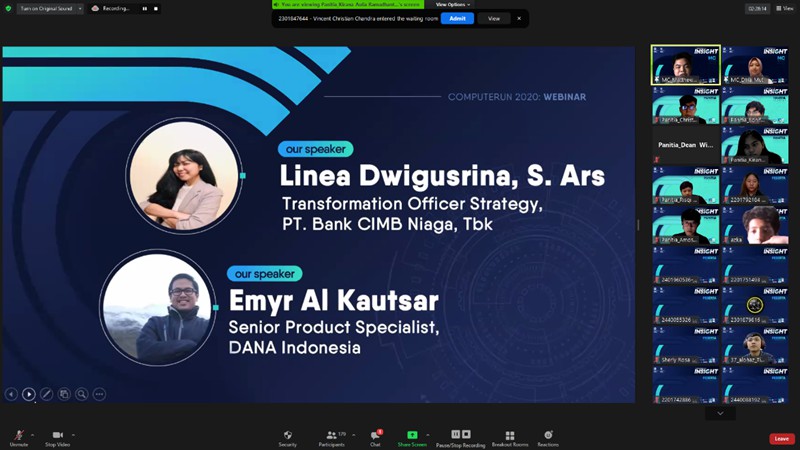Image resolution: width=800 pixels, height=450 pixels.
Task: Go to the previous slide in the presentation
Action: point(11,394)
